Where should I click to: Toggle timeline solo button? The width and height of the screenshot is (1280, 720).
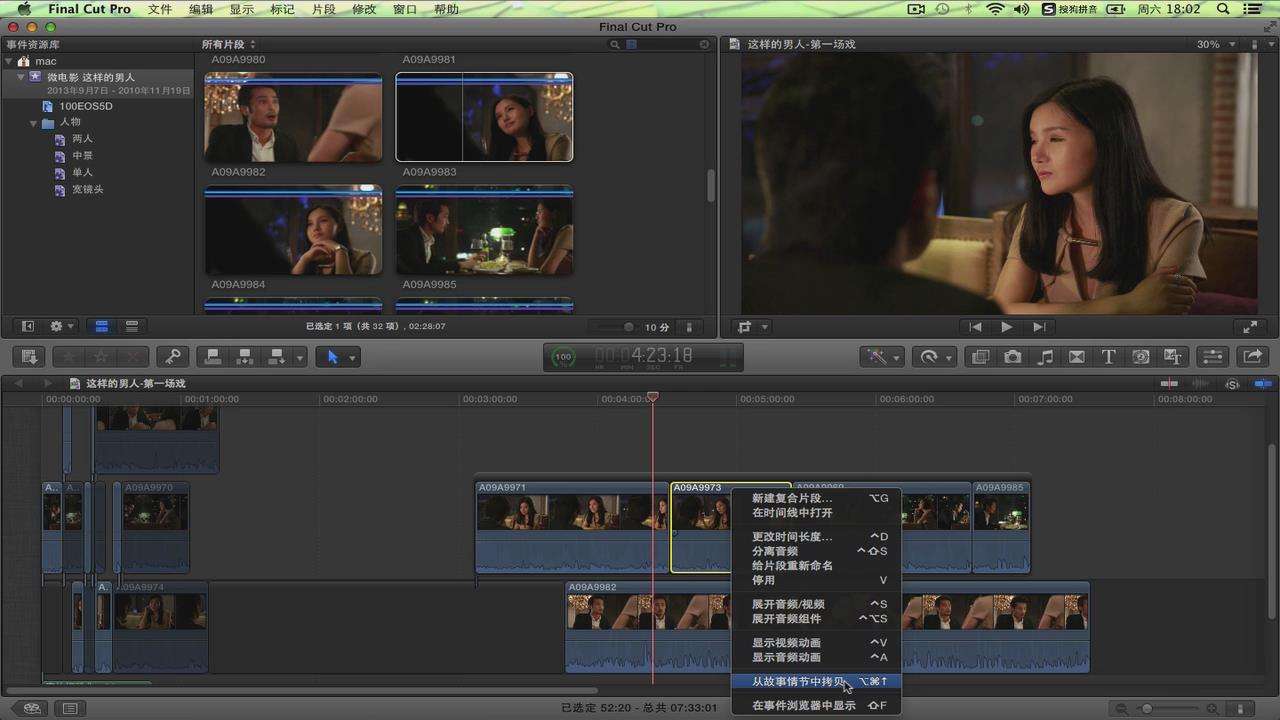(1232, 384)
